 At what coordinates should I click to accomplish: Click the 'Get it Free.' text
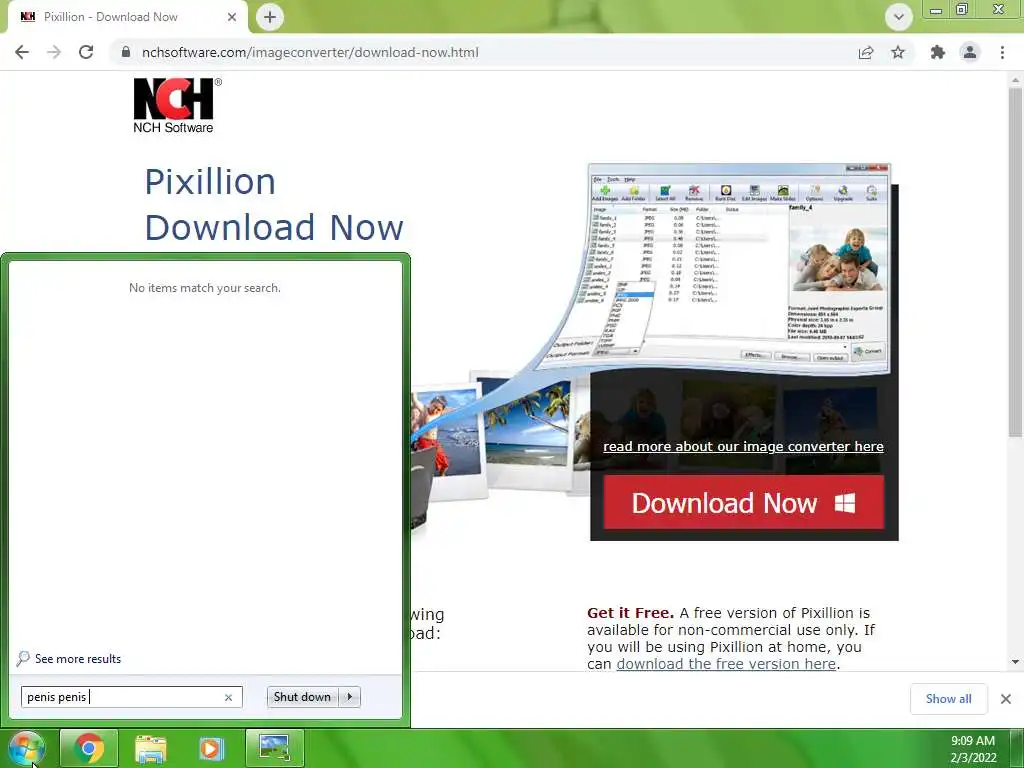(x=630, y=613)
